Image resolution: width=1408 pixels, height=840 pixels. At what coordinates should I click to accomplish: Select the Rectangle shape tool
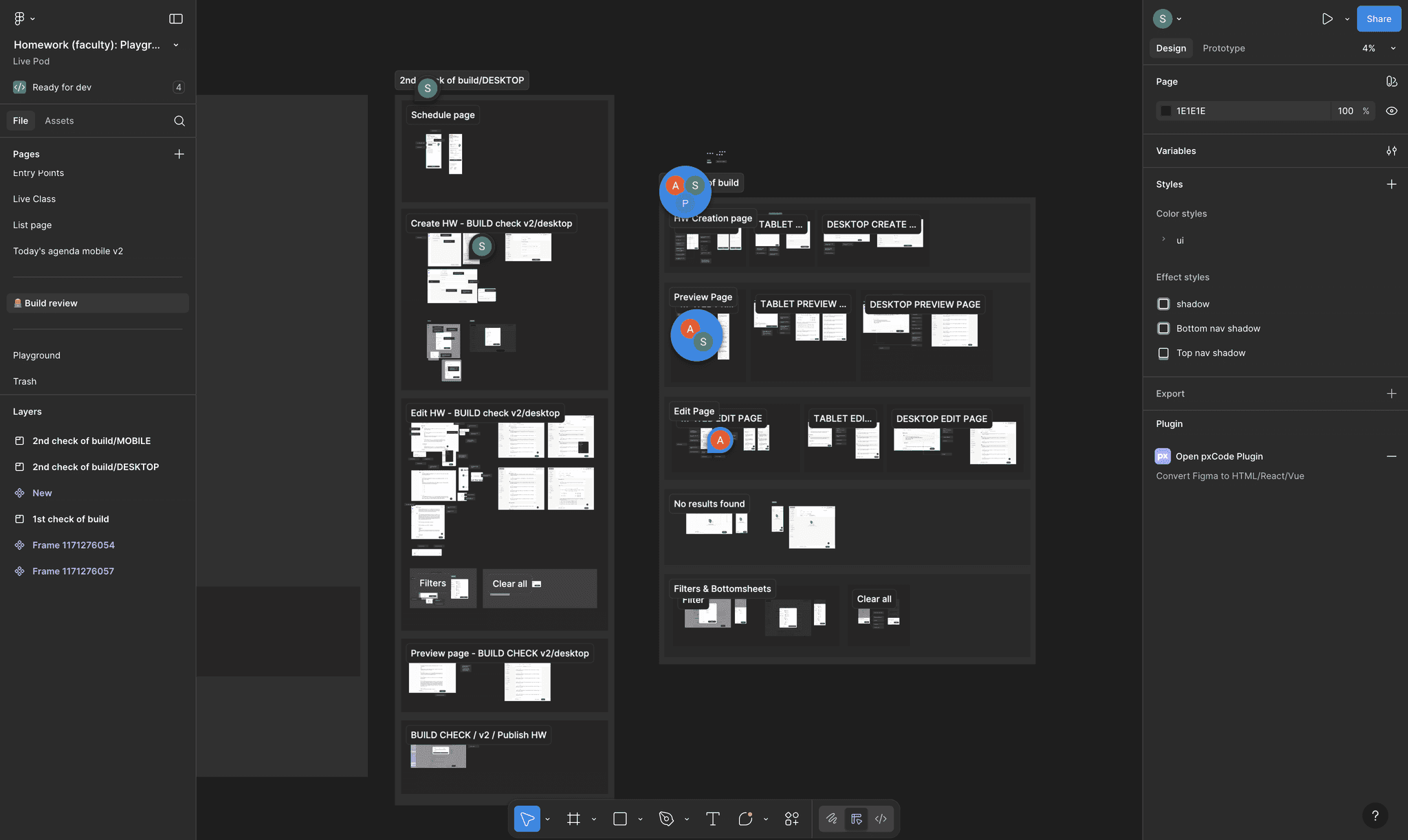click(x=619, y=819)
